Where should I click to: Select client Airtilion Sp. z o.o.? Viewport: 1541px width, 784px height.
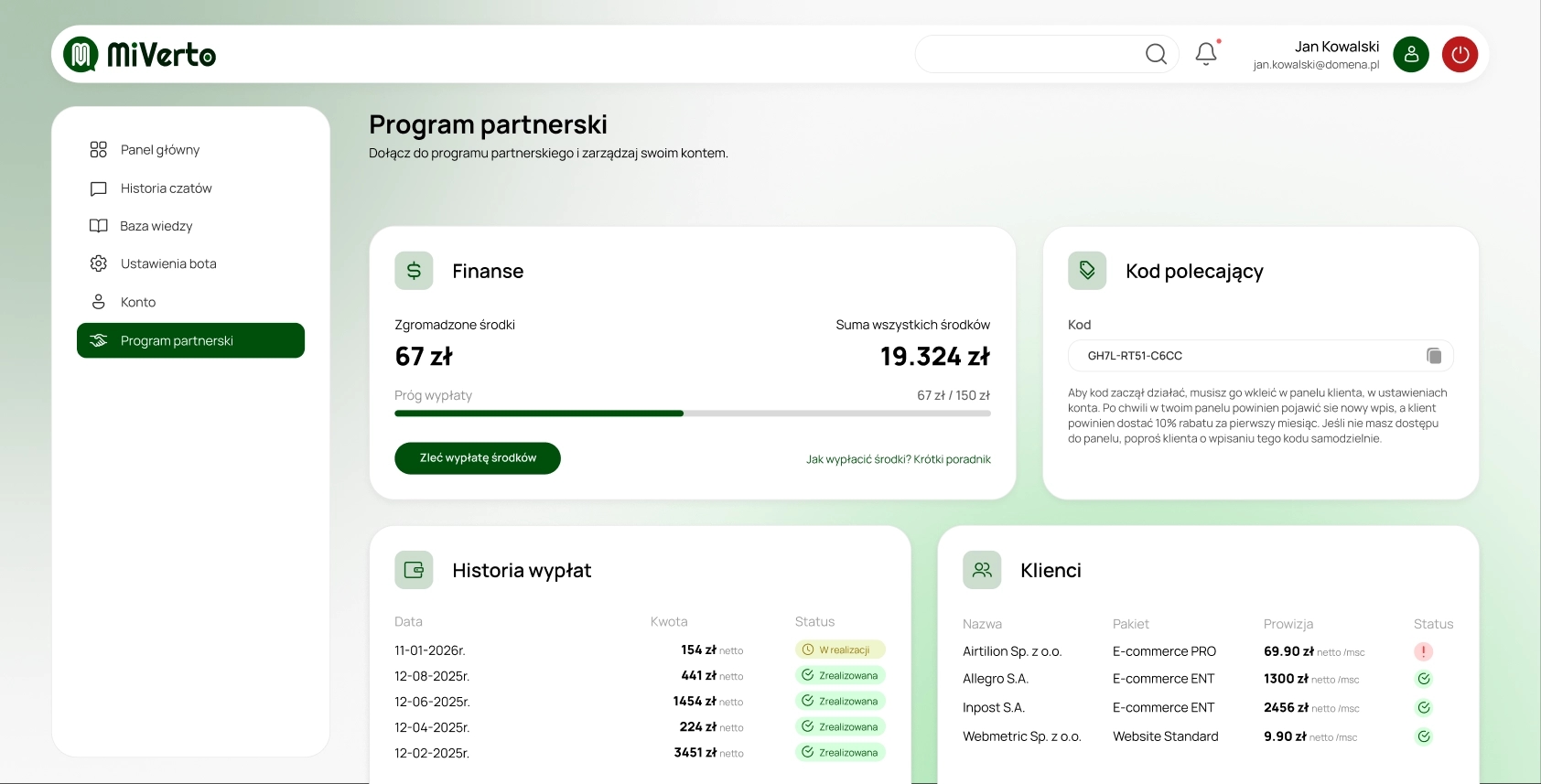(1012, 651)
